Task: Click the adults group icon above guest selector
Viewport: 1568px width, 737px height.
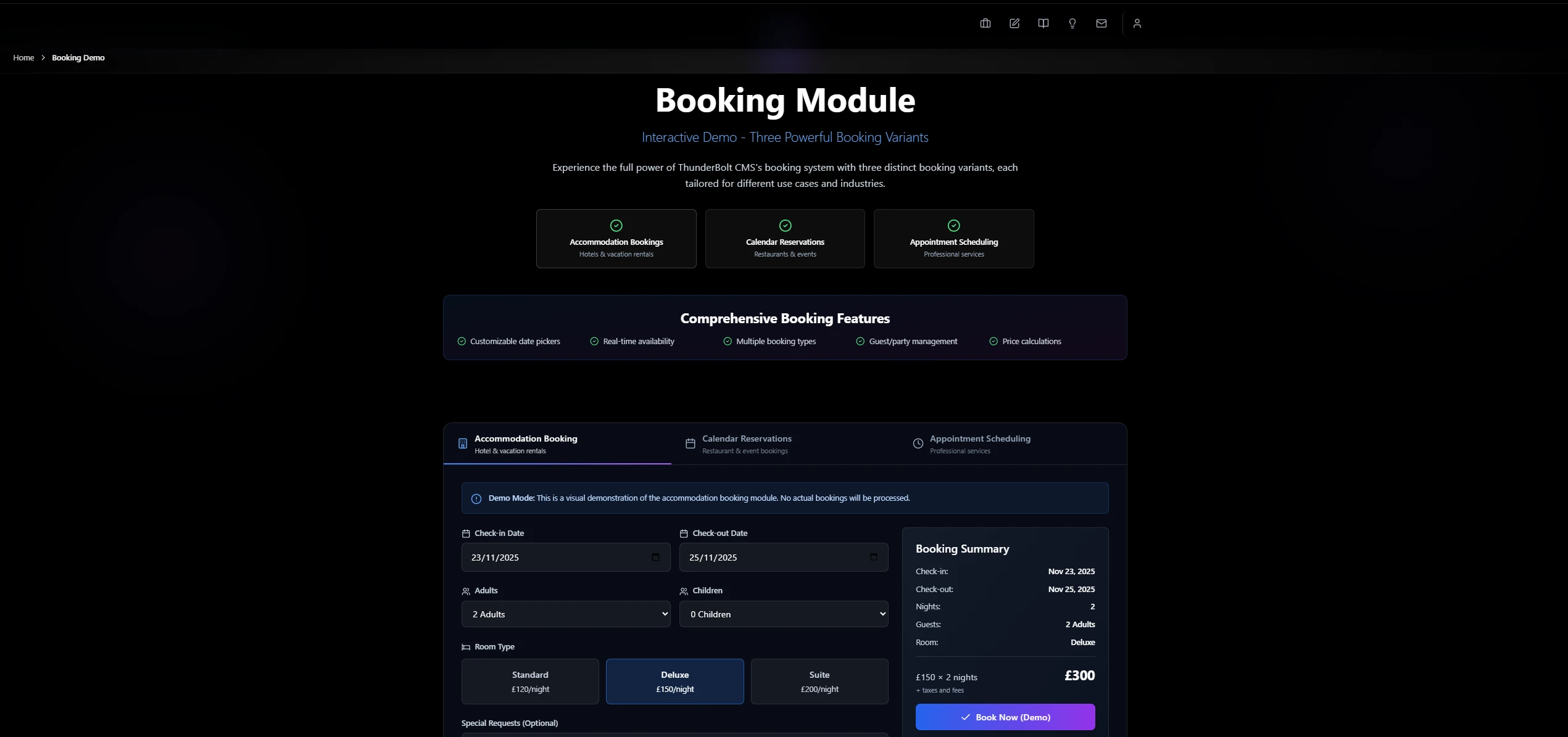Action: pos(466,590)
